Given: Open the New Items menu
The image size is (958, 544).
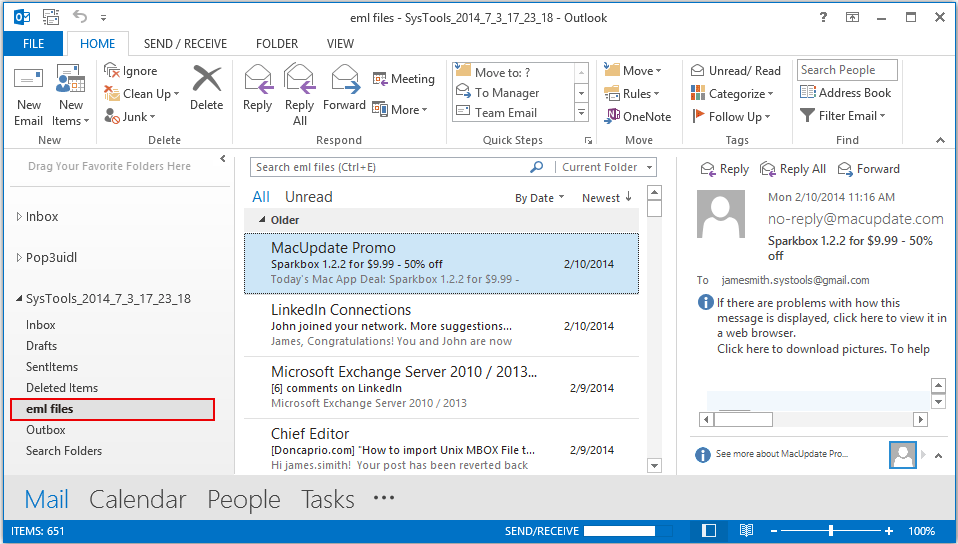Looking at the screenshot, I should pyautogui.click(x=70, y=96).
